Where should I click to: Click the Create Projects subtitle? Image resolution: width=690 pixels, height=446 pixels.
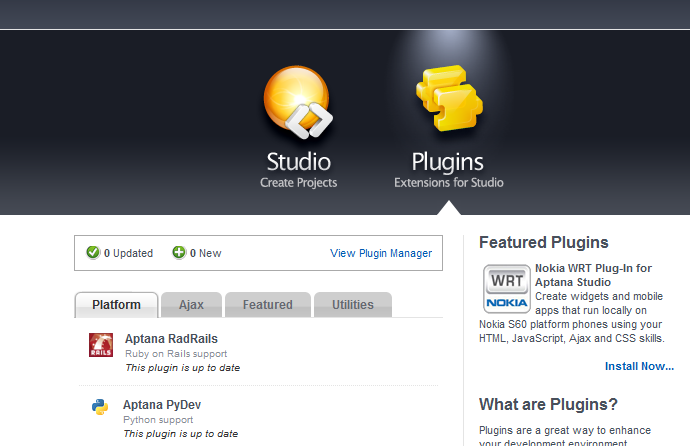click(x=298, y=183)
